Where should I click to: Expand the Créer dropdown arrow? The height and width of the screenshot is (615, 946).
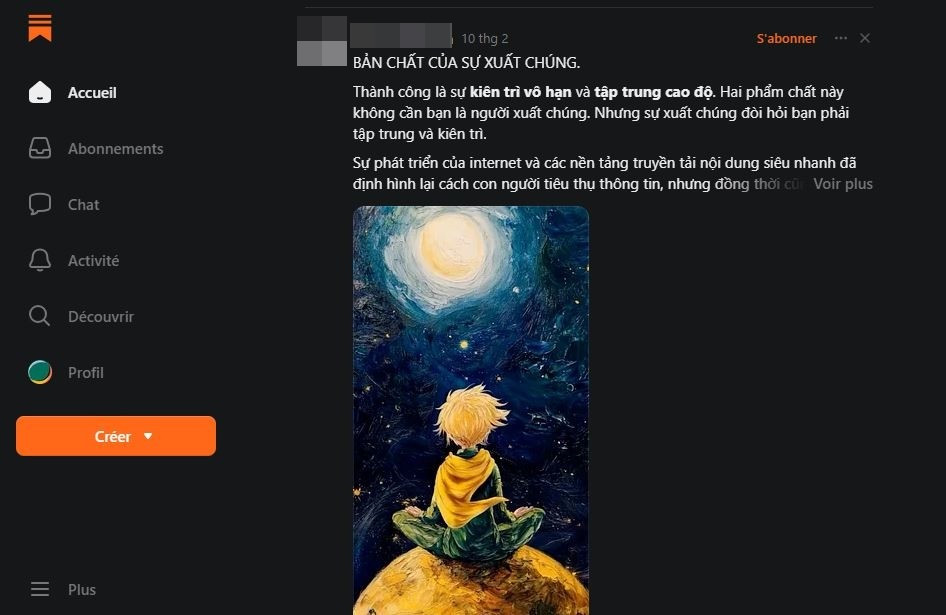point(148,436)
